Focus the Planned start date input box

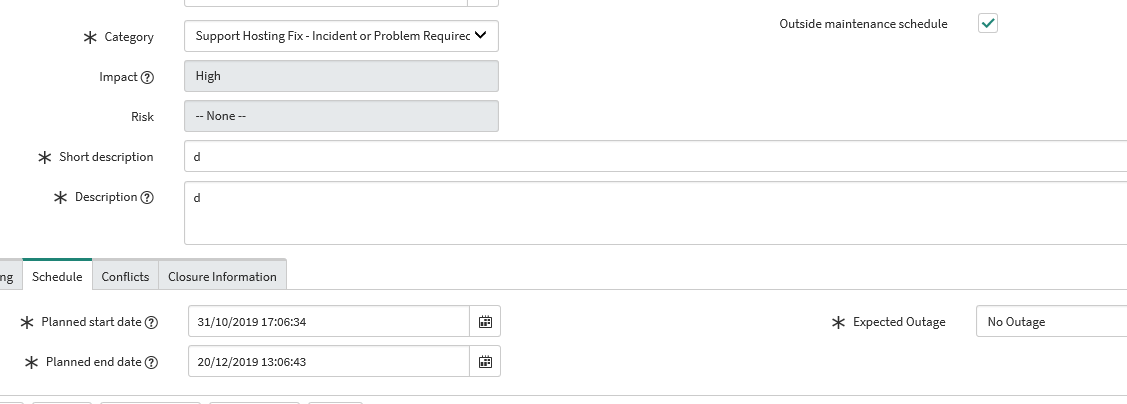[329, 321]
